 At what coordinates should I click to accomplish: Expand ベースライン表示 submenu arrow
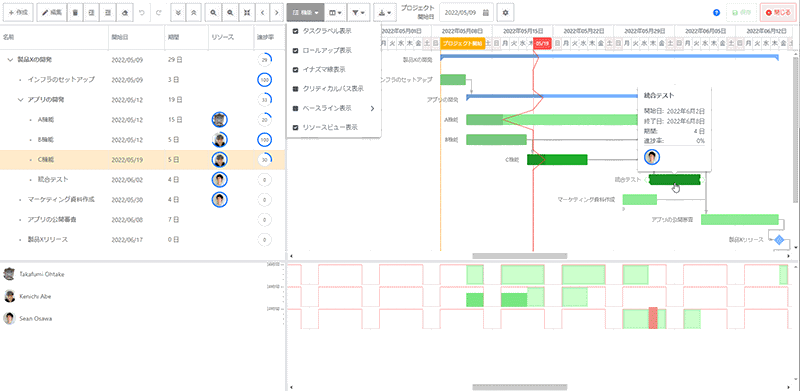click(x=372, y=108)
